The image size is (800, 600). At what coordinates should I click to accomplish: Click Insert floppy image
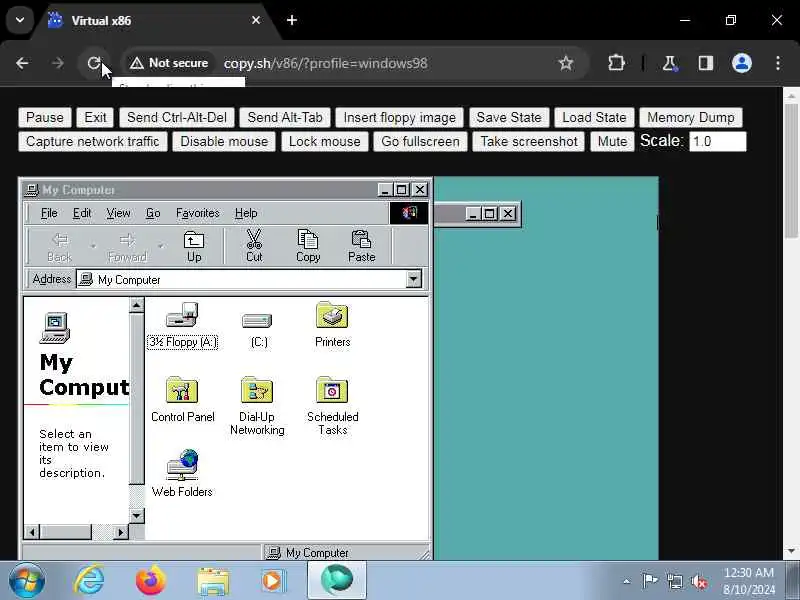click(399, 117)
